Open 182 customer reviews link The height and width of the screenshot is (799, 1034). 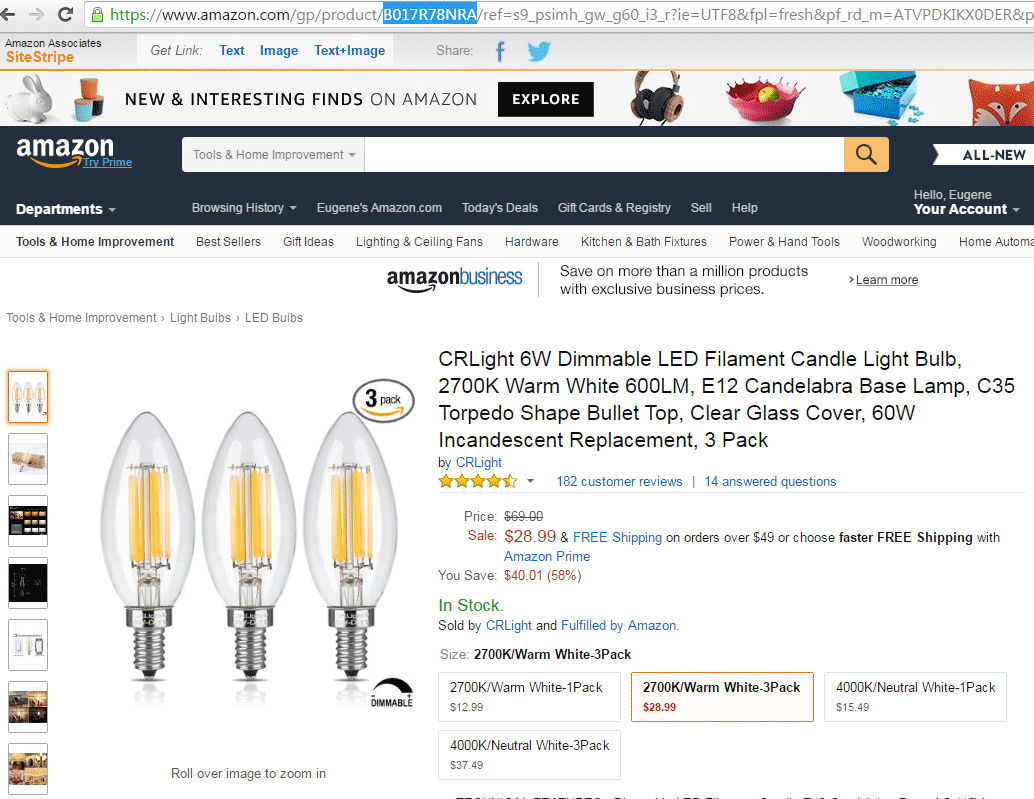[x=619, y=481]
